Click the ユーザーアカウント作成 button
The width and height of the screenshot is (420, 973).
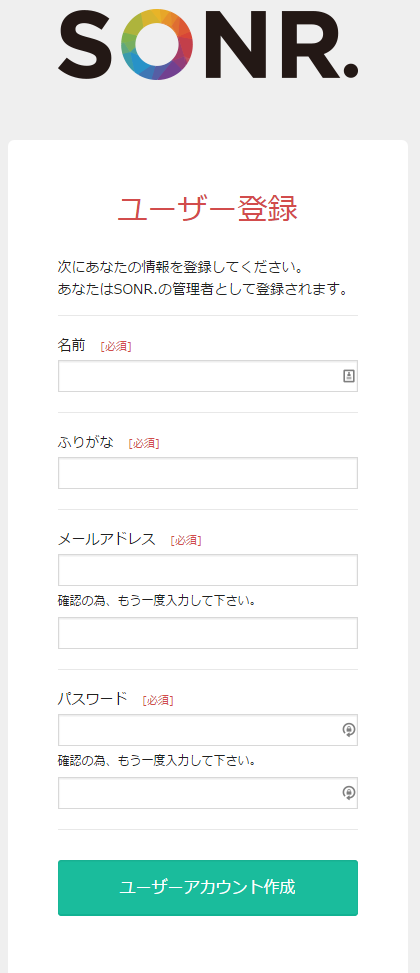(208, 888)
